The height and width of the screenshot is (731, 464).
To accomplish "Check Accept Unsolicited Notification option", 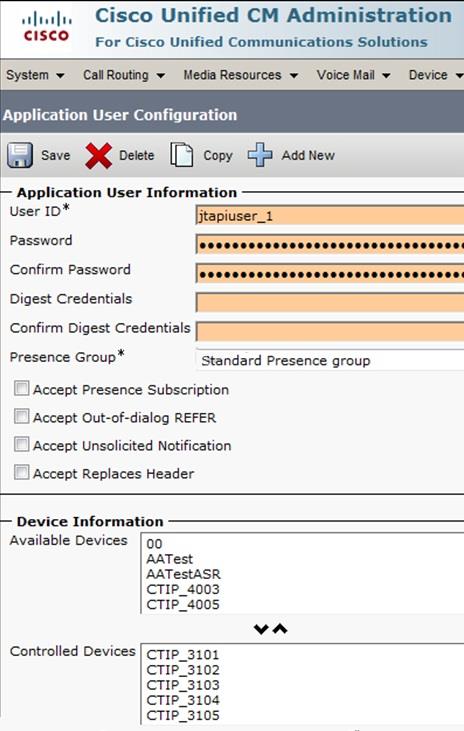I will [21, 444].
